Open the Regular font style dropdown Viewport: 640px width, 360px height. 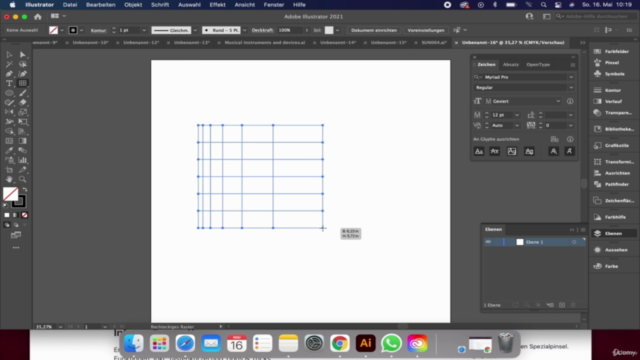pos(571,88)
